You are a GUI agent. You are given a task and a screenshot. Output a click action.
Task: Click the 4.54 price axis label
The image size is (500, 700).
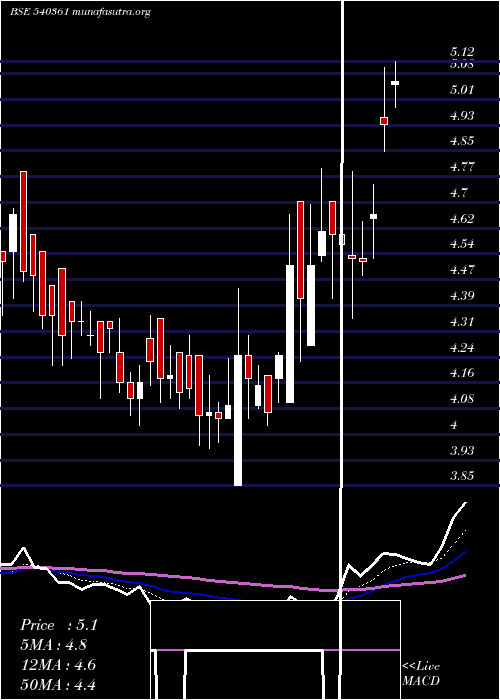(x=462, y=244)
